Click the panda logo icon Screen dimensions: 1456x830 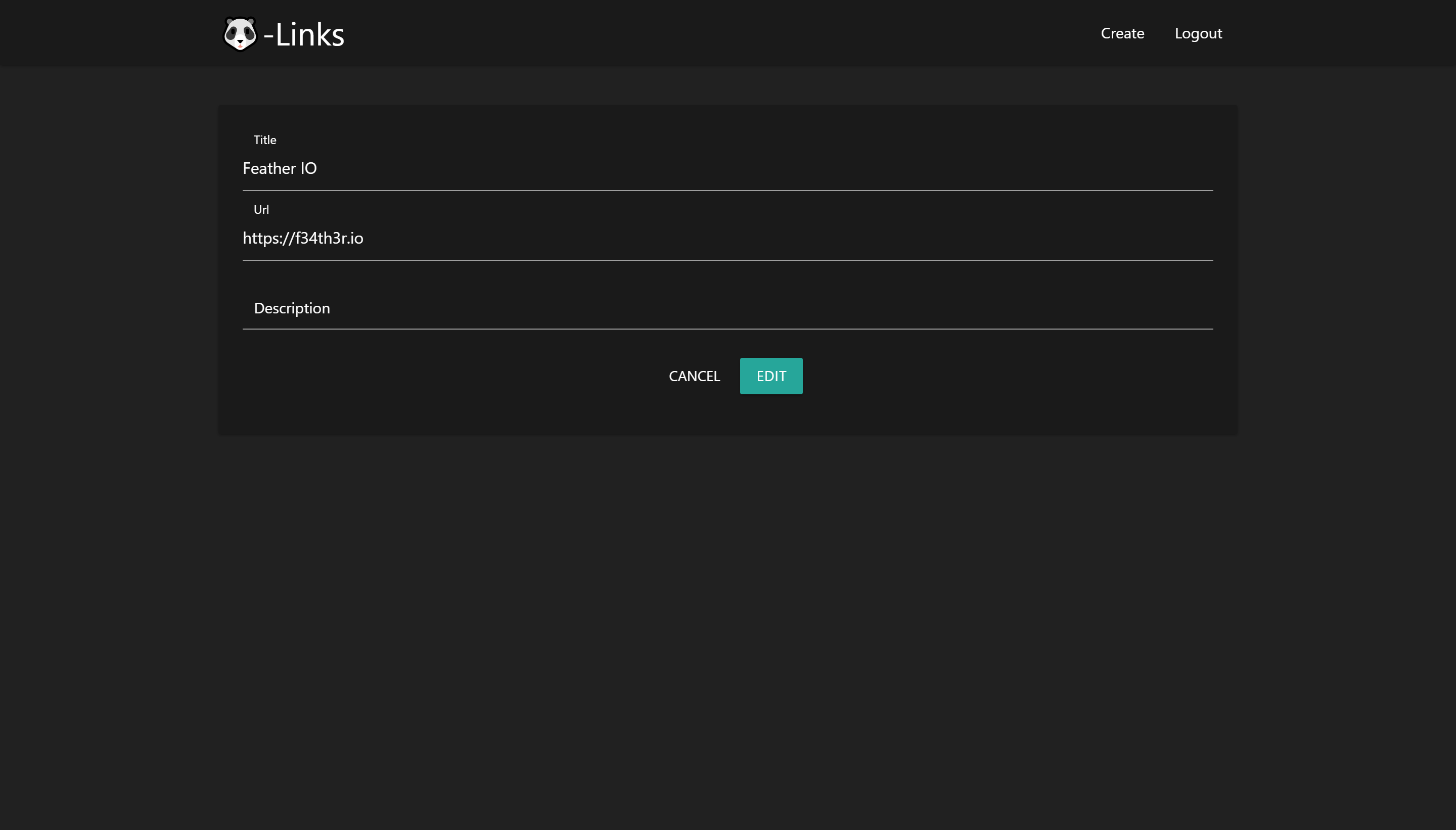click(x=240, y=34)
